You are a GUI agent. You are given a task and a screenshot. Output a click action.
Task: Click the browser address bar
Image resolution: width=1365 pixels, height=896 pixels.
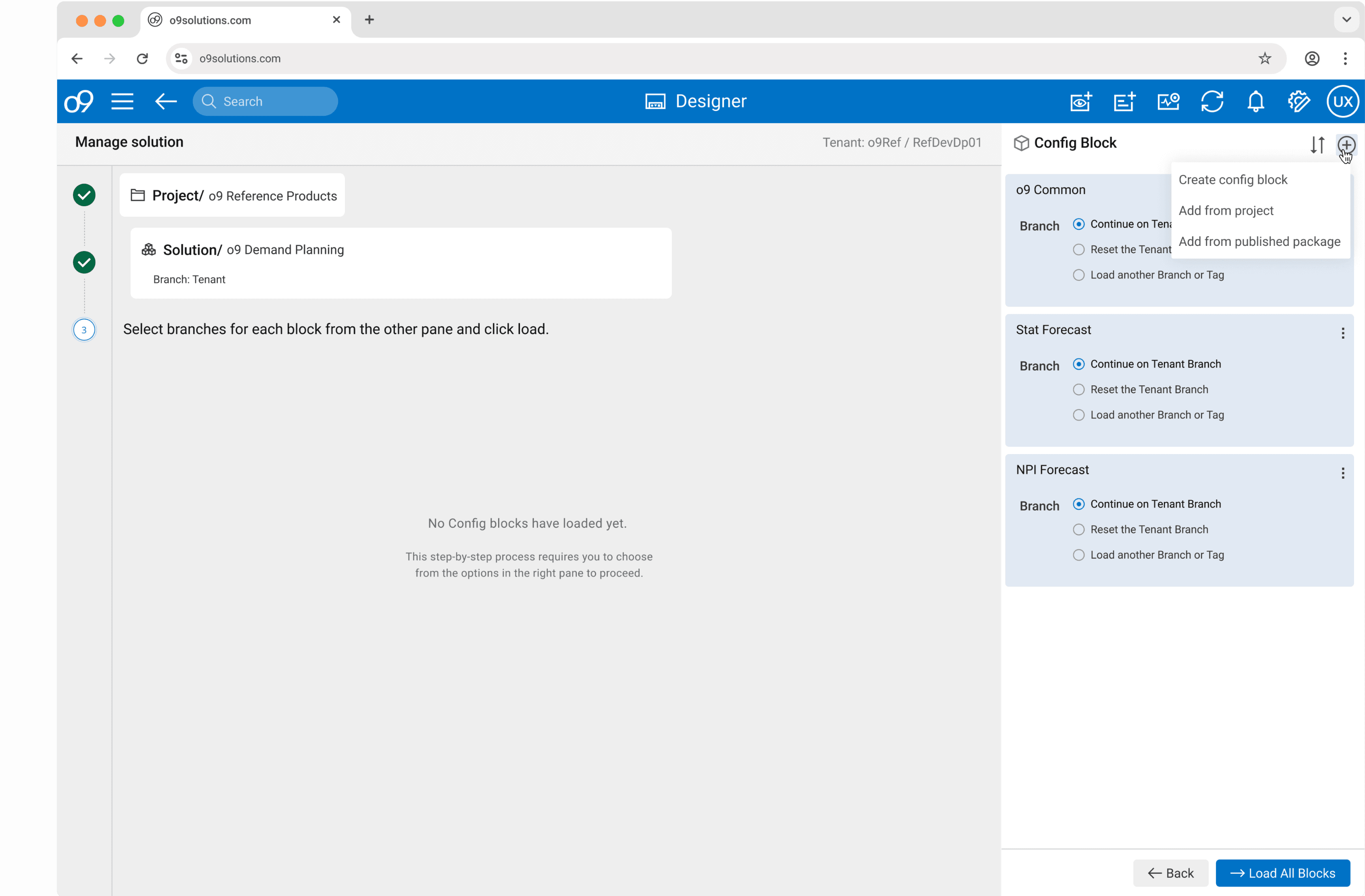[725, 58]
